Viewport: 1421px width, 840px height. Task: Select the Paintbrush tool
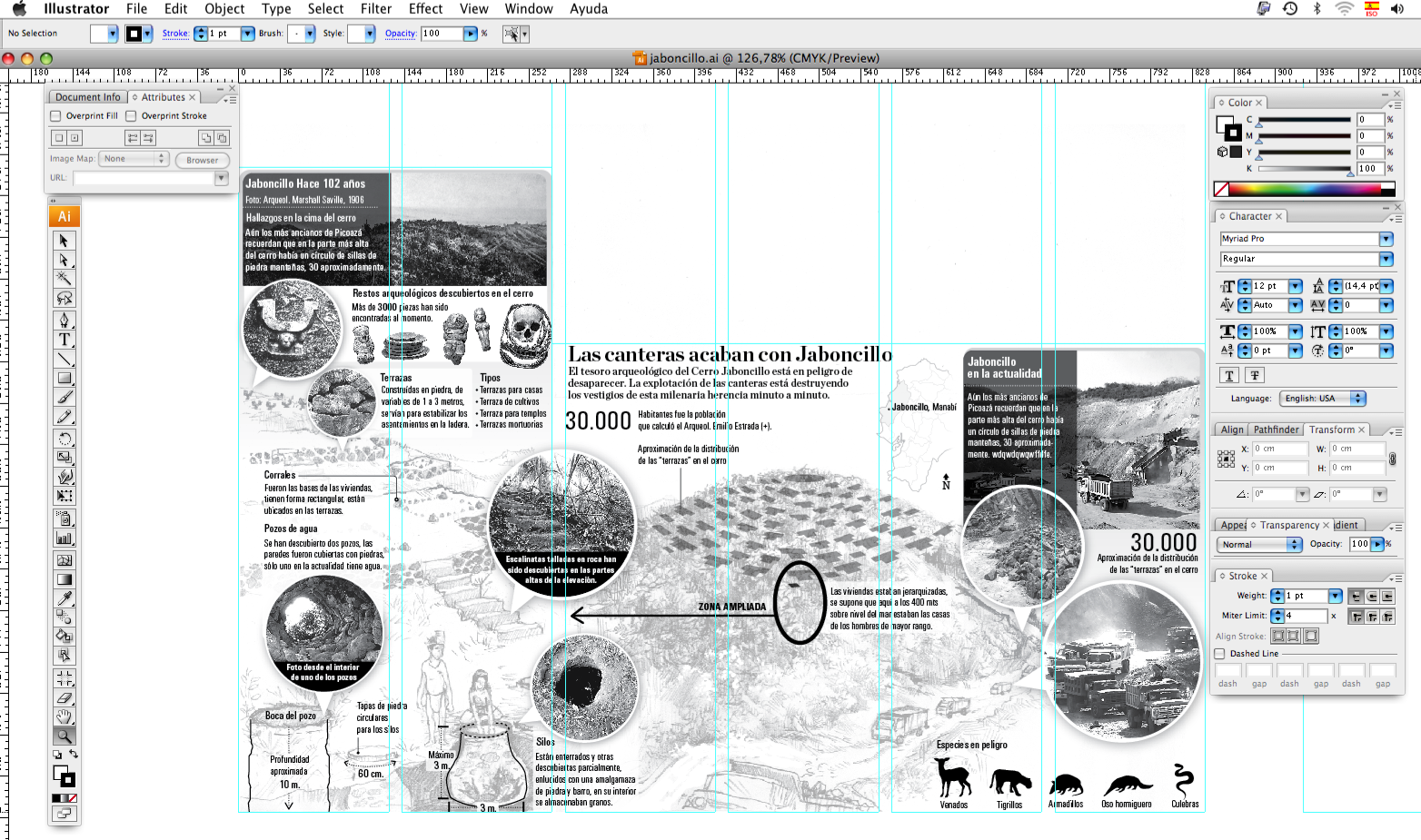[64, 397]
